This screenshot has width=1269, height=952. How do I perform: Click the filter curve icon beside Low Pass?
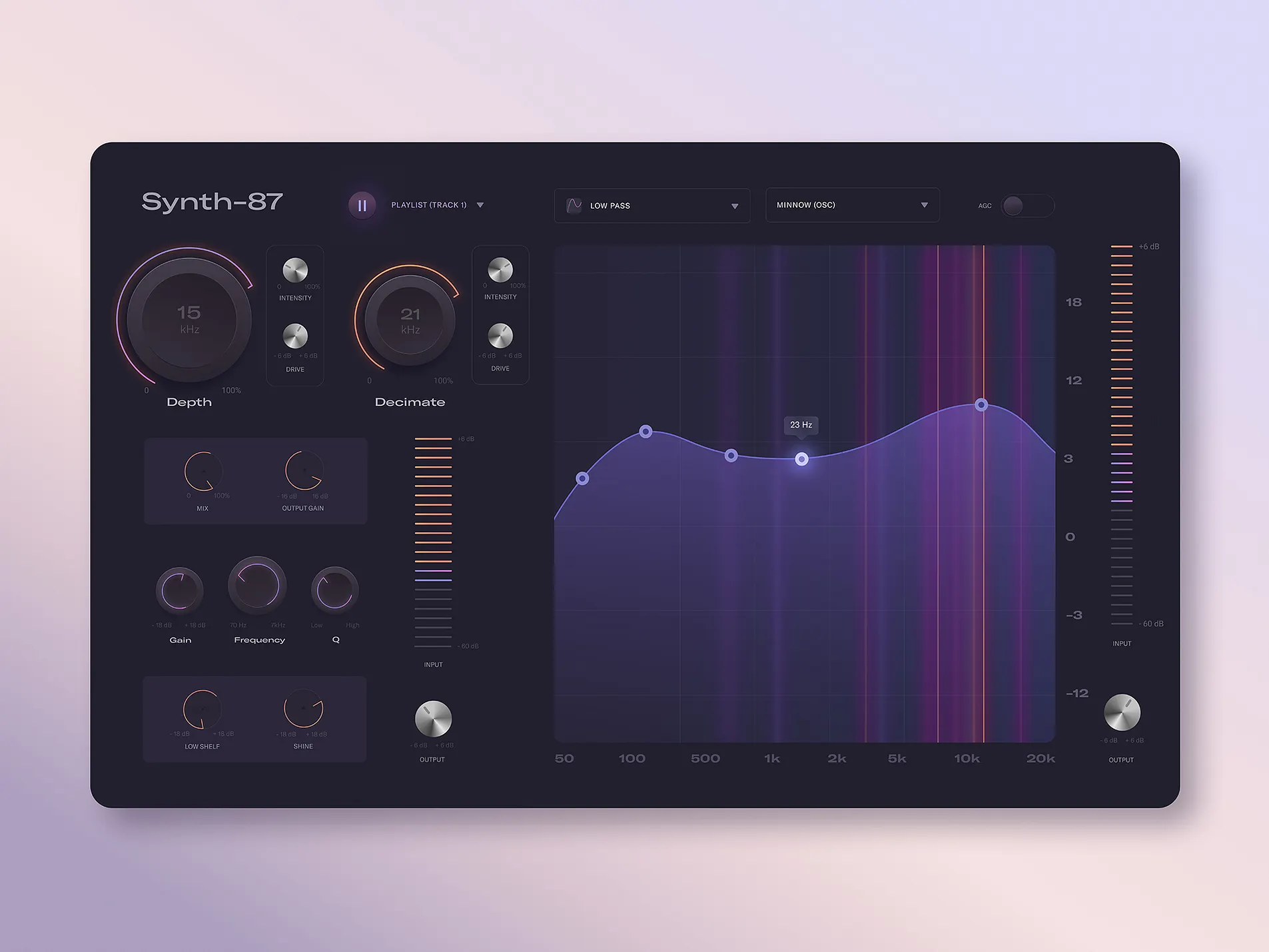point(574,205)
